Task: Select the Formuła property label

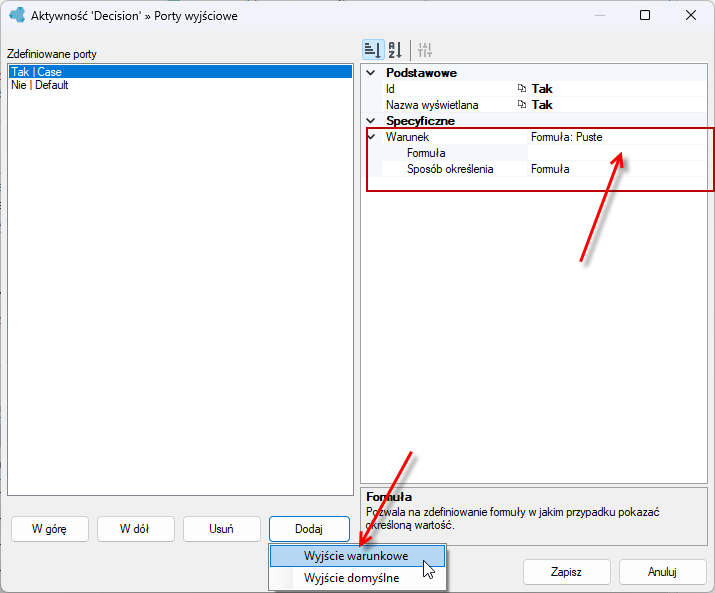Action: (426, 153)
